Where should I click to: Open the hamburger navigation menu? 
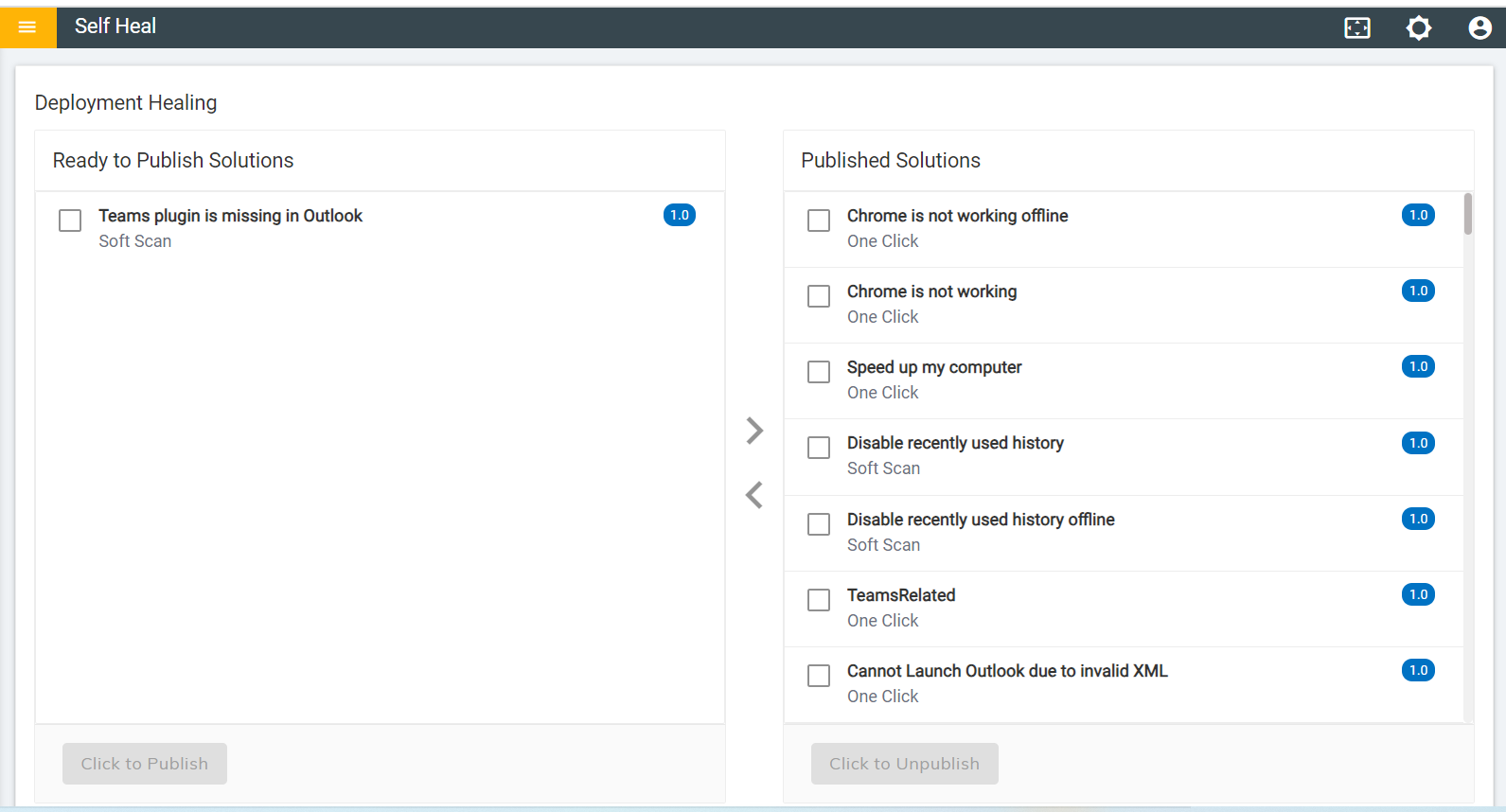27,27
